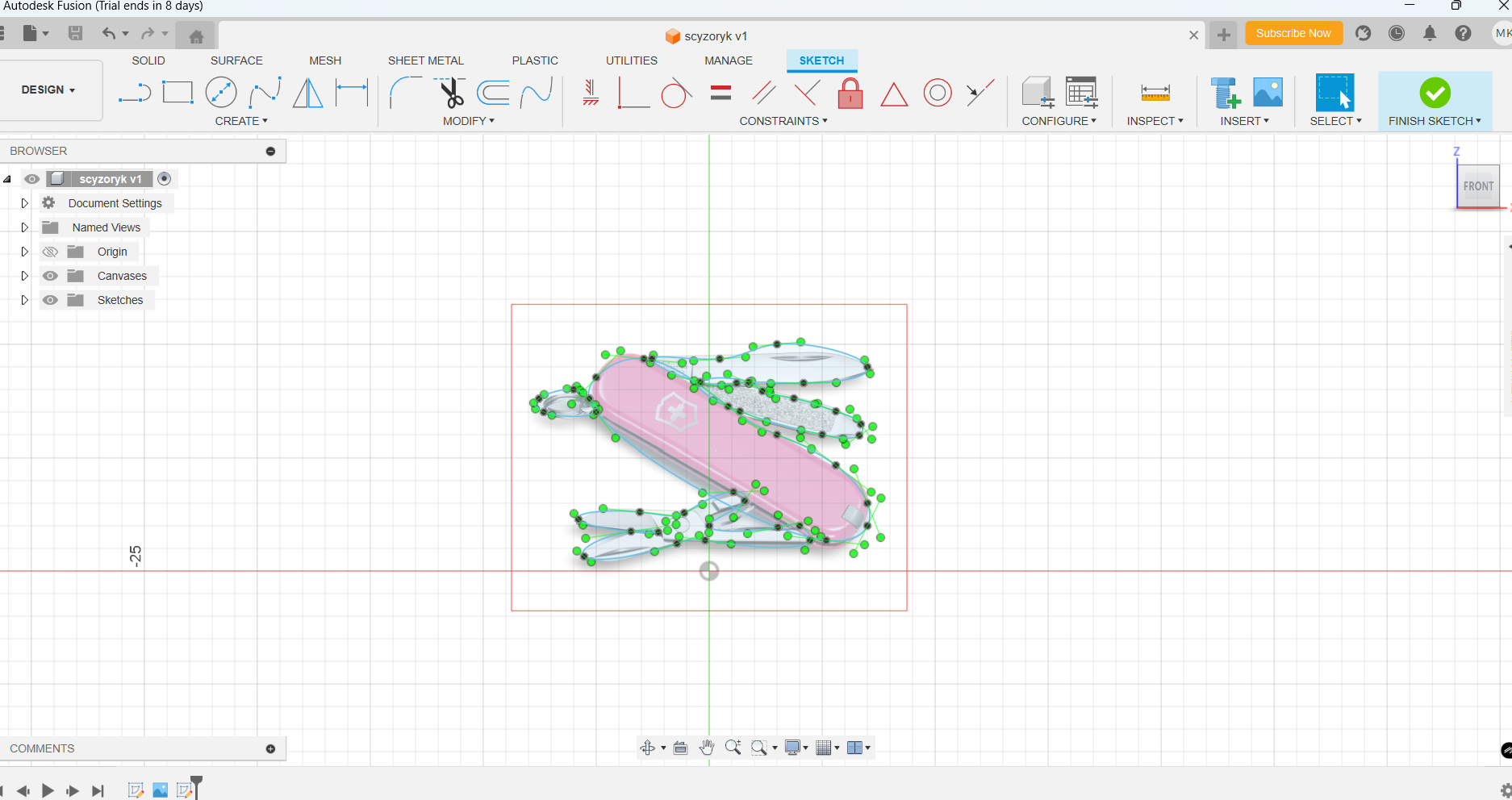Select the 2-Point Rectangle tool
This screenshot has width=1512, height=800.
coord(178,93)
